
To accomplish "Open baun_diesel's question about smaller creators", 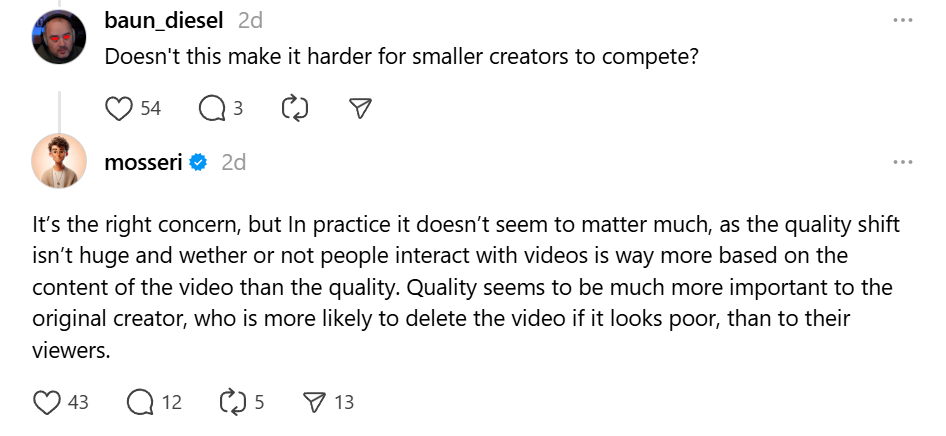I will 400,58.
